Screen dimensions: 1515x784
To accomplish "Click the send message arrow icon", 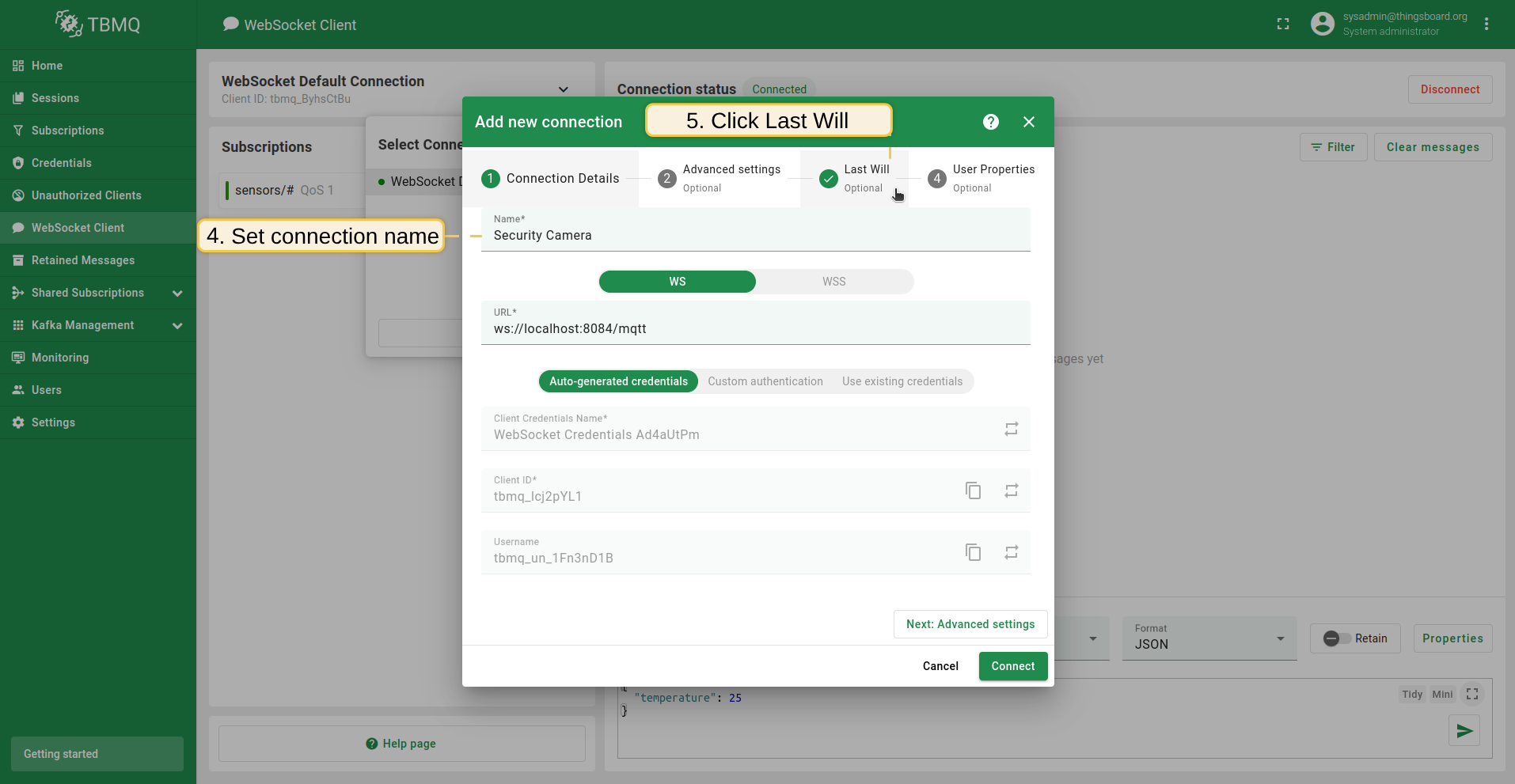I will coord(1464,730).
